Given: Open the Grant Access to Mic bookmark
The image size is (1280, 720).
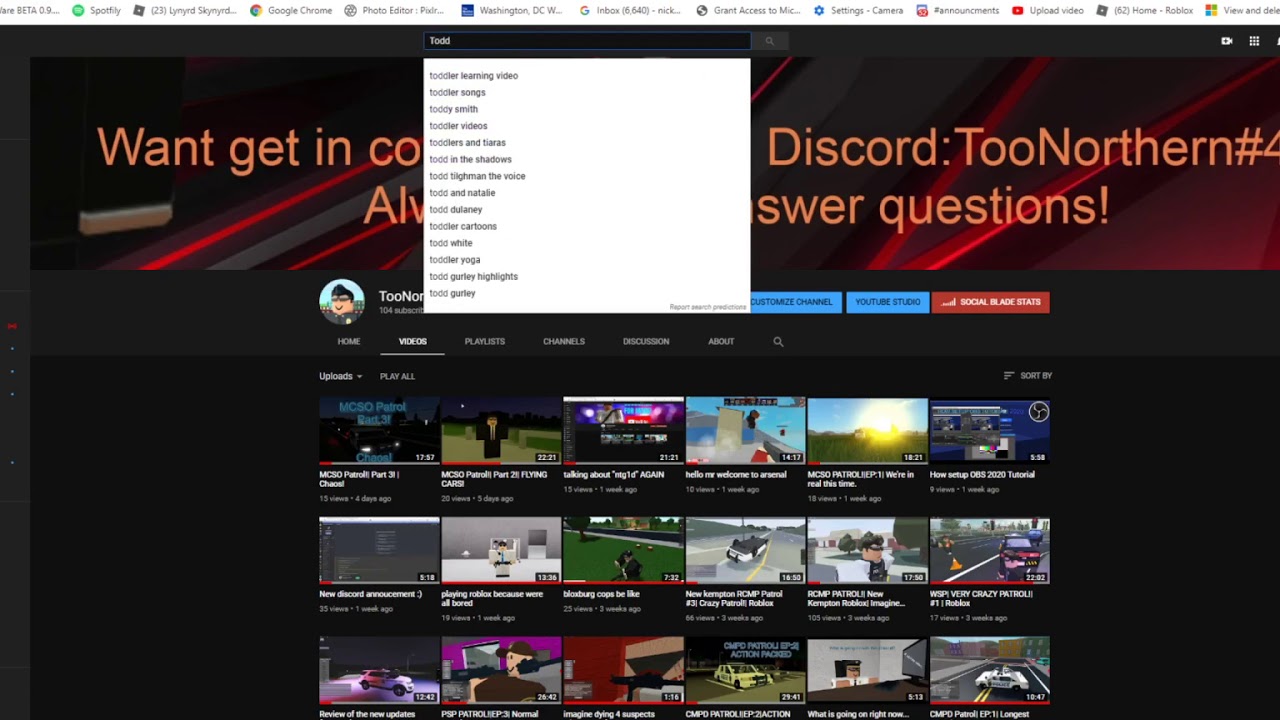Looking at the screenshot, I should (748, 11).
